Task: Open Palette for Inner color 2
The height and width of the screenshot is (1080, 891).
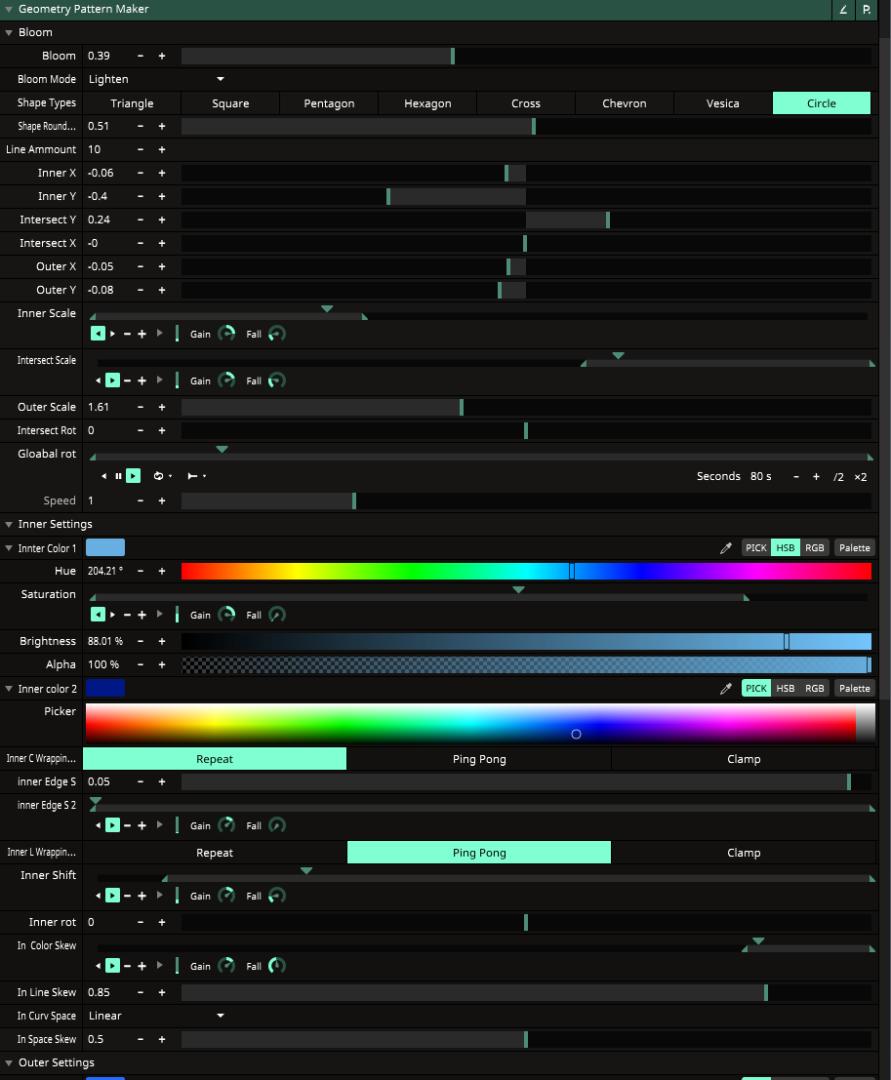Action: [855, 689]
